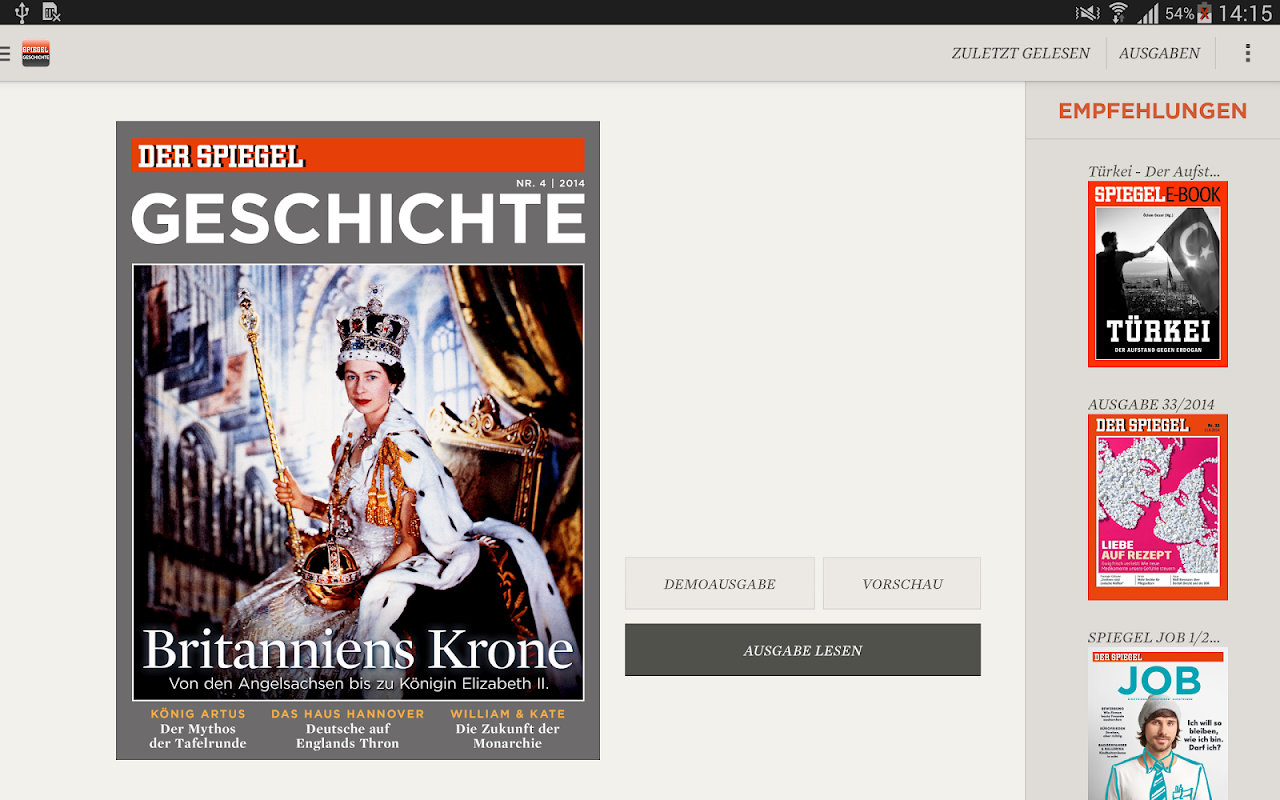1280x800 pixels.
Task: Open the Türkei e-book cover
Action: coord(1158,274)
